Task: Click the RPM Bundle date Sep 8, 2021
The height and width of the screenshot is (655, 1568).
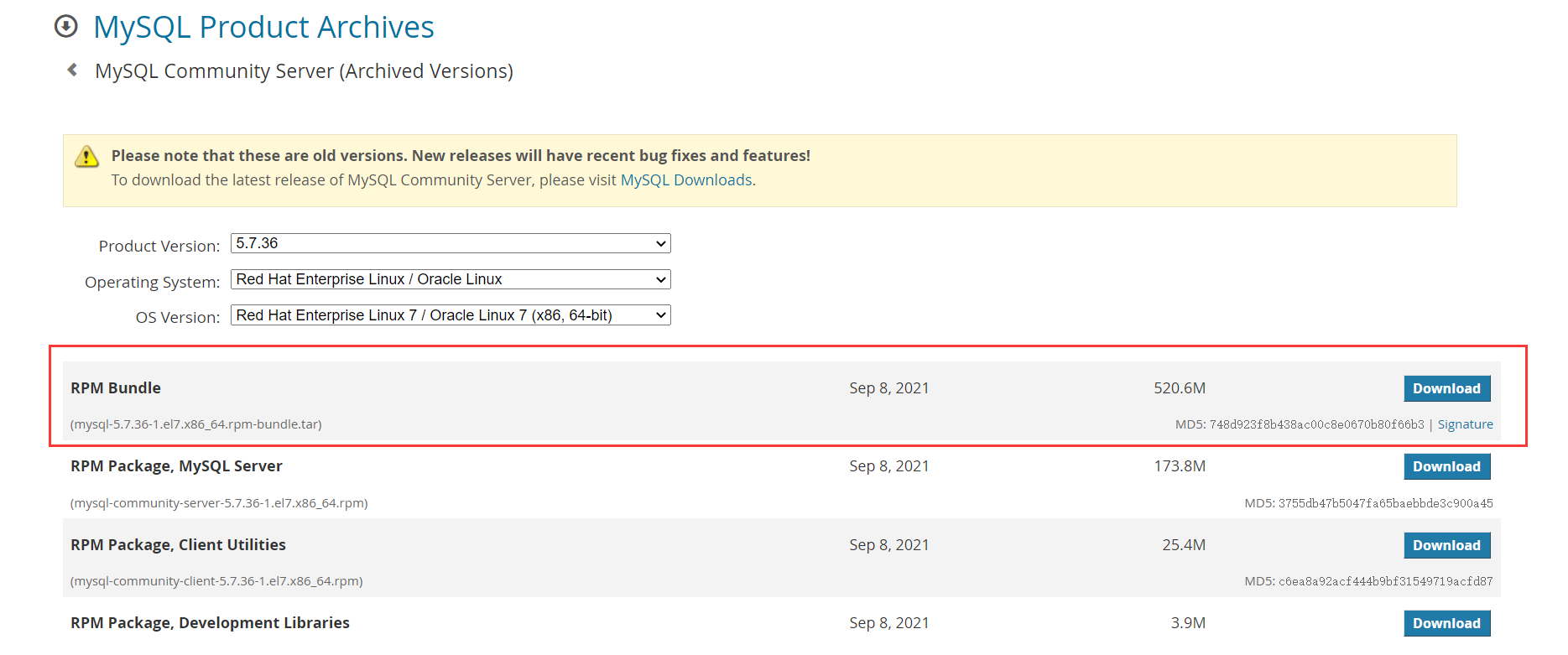Action: (x=889, y=388)
